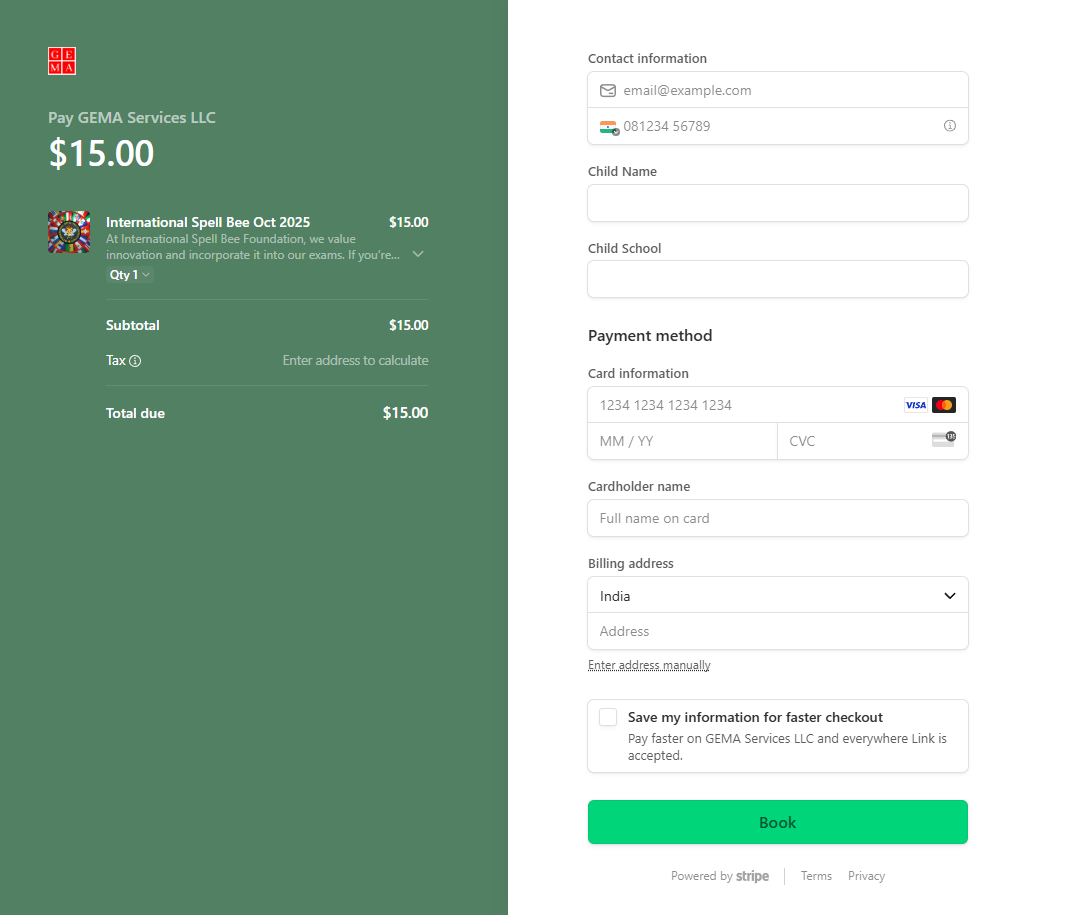Focus the card number field
Screen dimensions: 1074x915
click(745, 405)
